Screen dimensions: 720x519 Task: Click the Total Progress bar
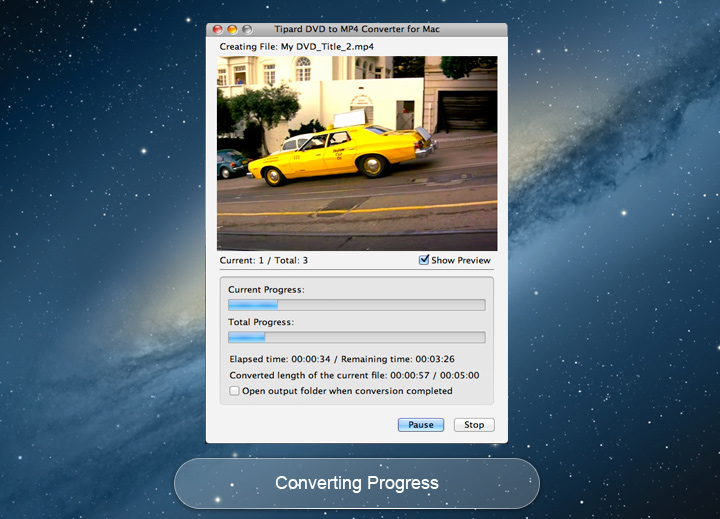[357, 337]
